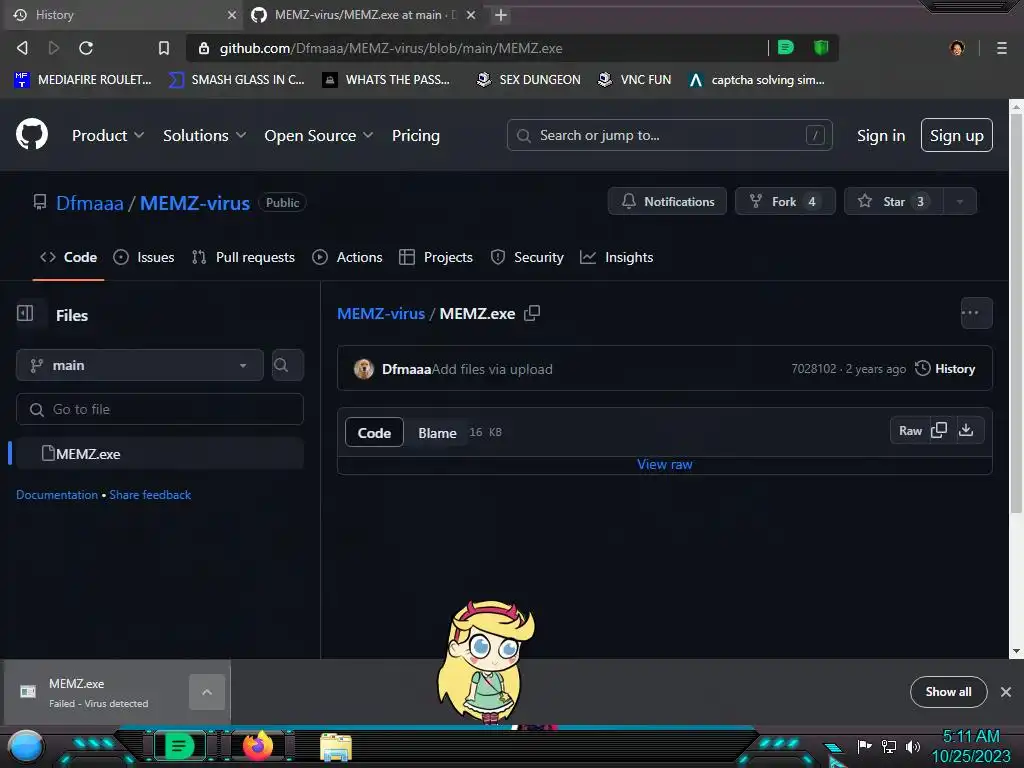Open the Issues tab
1024x768 pixels.
click(x=144, y=257)
